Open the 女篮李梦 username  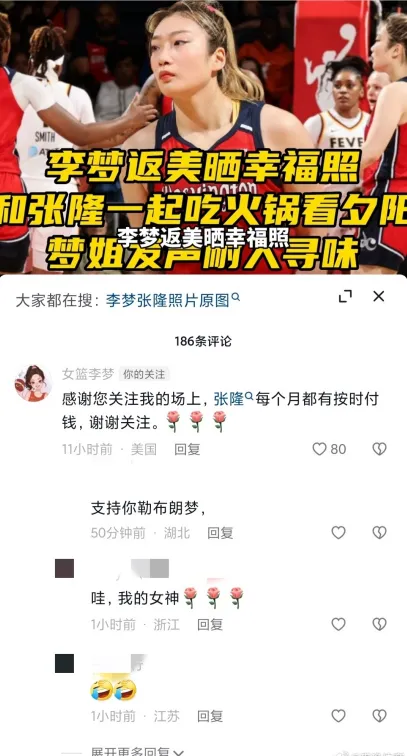point(88,374)
